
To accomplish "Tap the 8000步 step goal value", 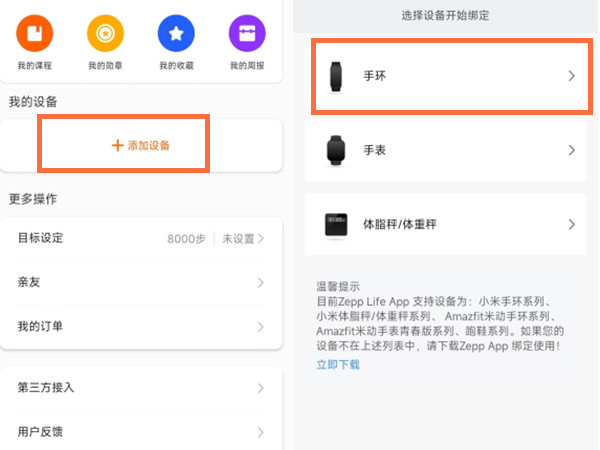I will 187,239.
